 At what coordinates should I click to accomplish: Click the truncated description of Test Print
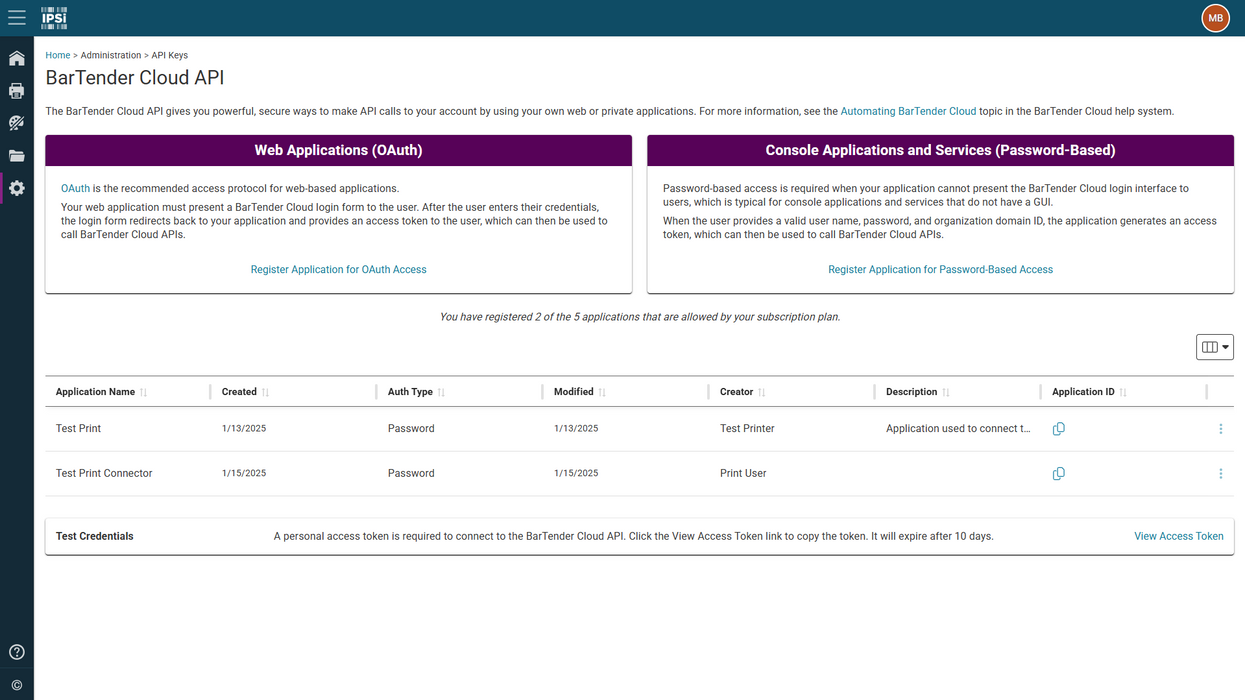[x=958, y=429]
